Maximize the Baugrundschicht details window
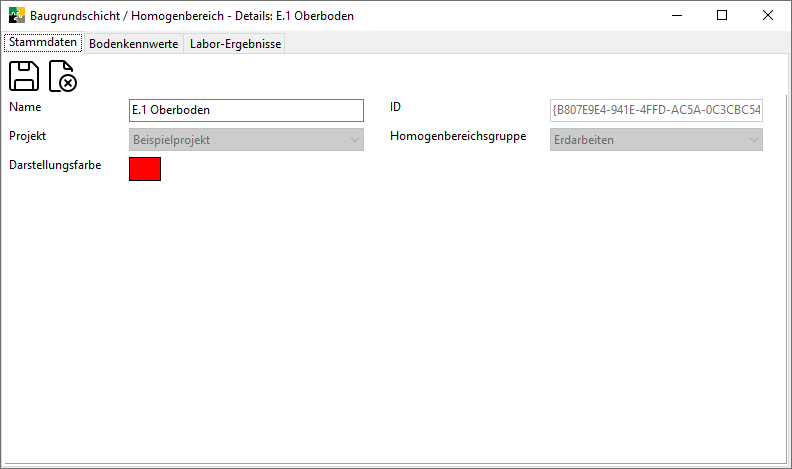792x469 pixels. [721, 16]
